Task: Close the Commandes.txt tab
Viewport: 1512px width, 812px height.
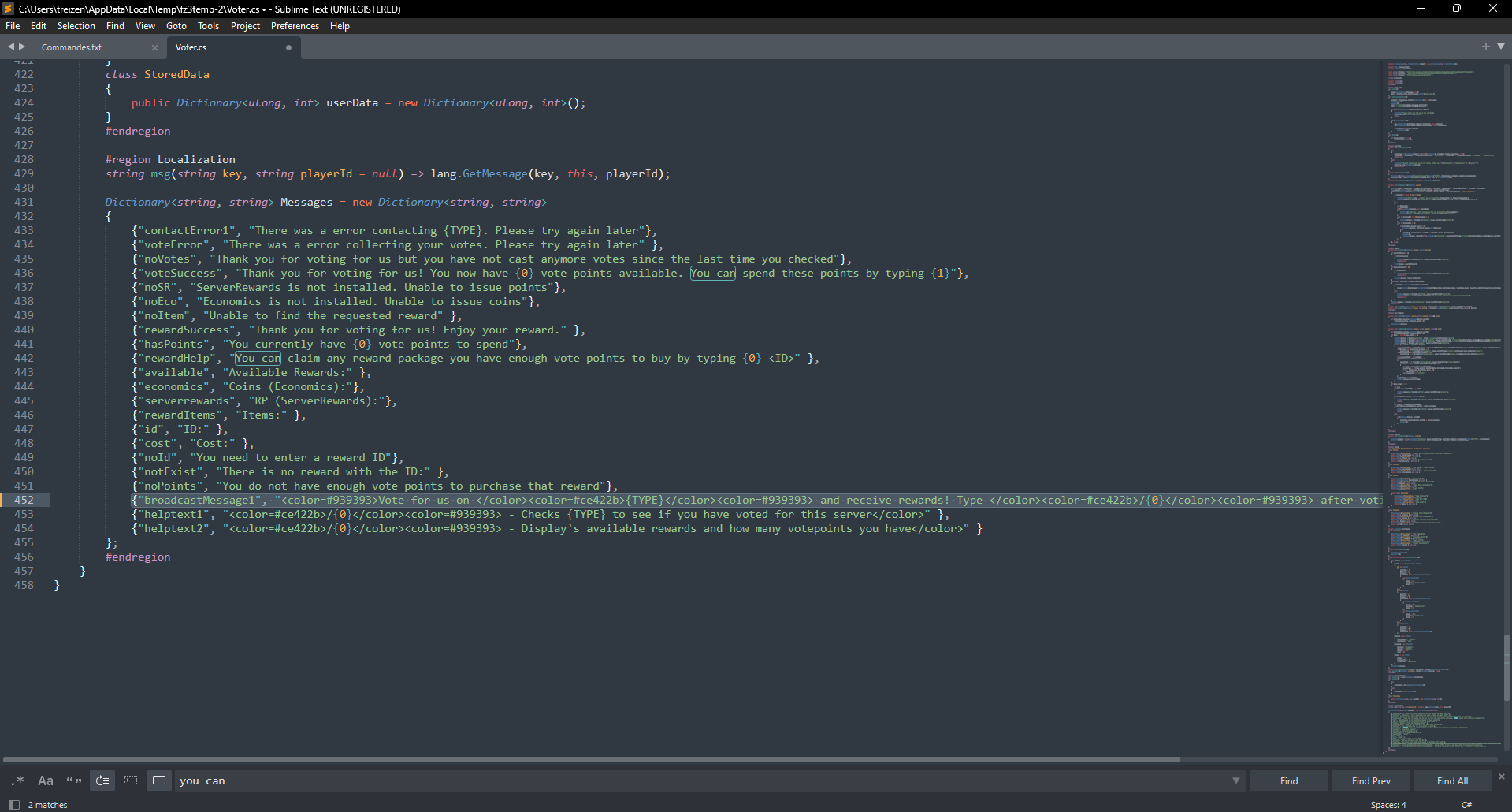Action: (x=154, y=47)
